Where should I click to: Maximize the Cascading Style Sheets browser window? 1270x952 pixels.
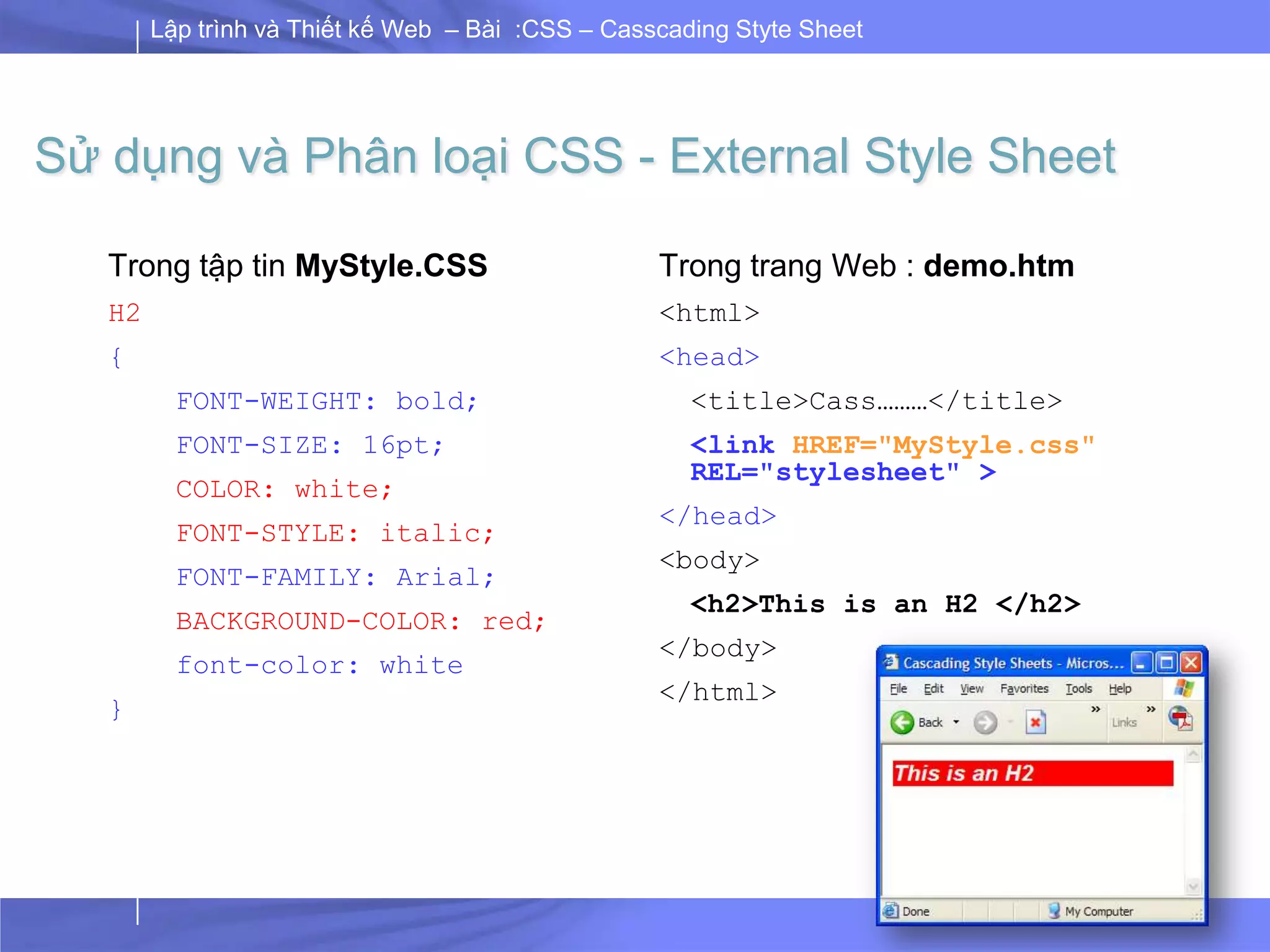coord(1166,663)
